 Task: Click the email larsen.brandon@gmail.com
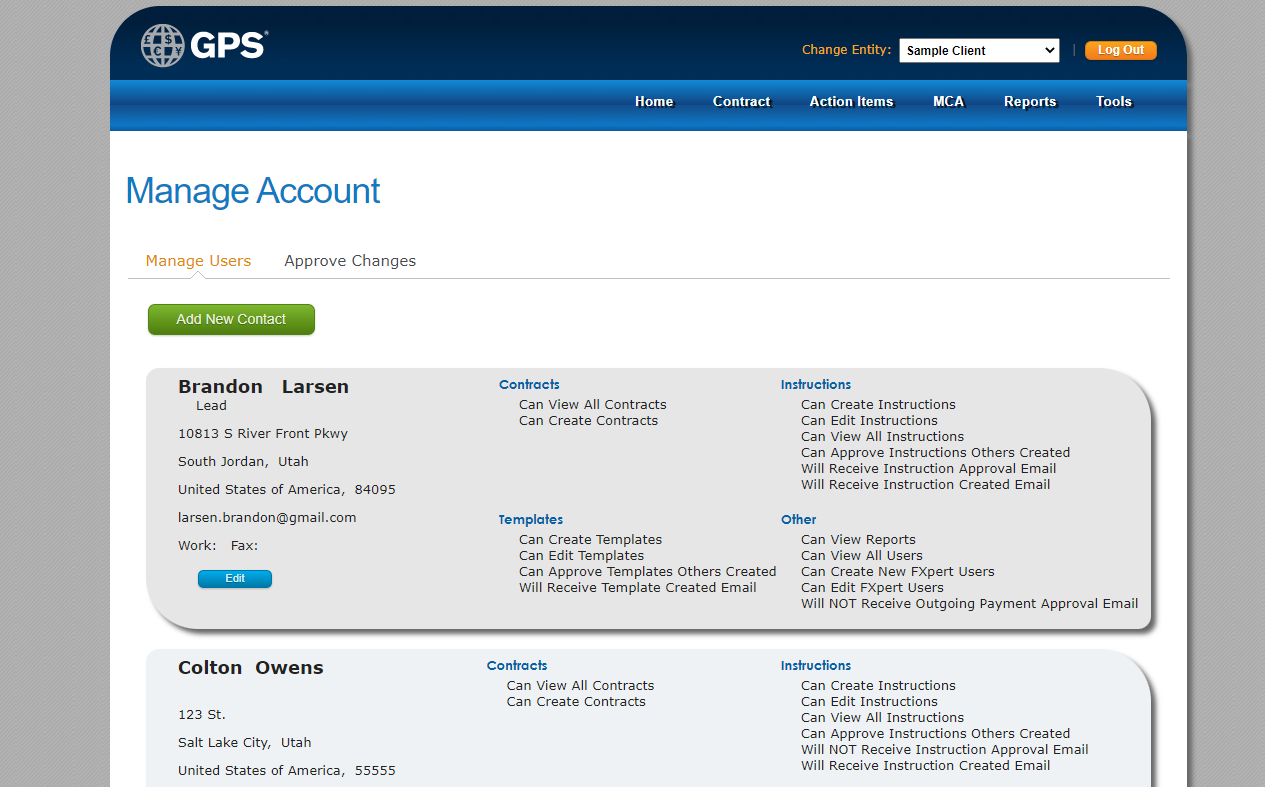[267, 518]
